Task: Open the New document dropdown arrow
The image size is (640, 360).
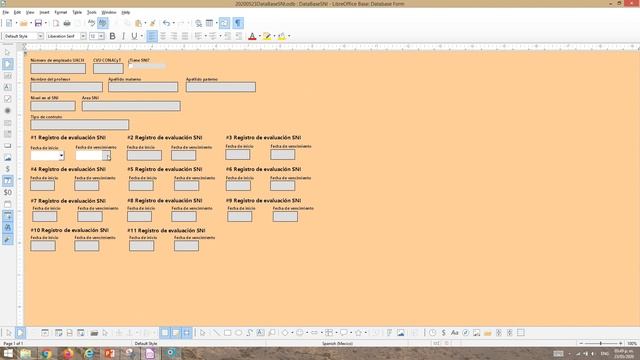Action: point(16,23)
